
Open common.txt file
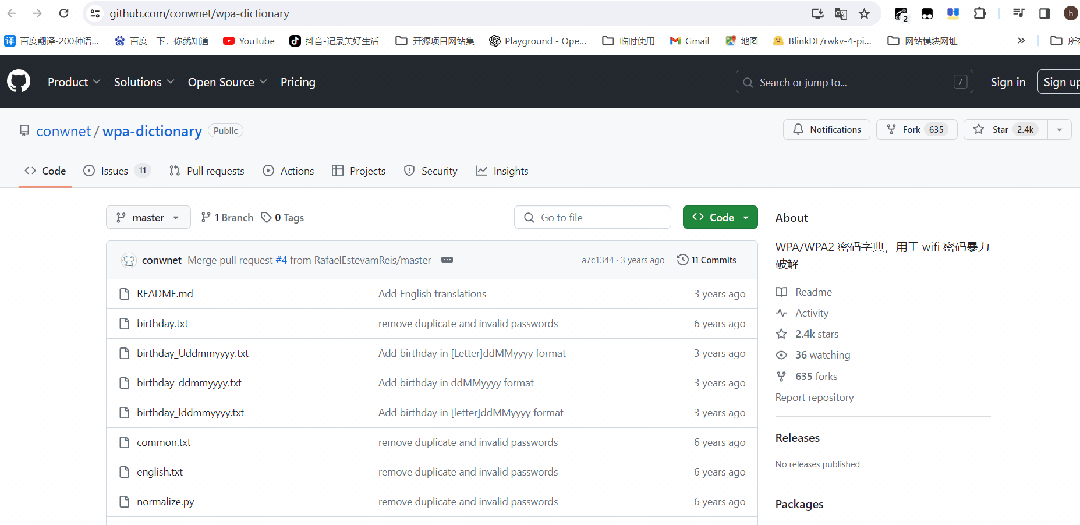[163, 442]
